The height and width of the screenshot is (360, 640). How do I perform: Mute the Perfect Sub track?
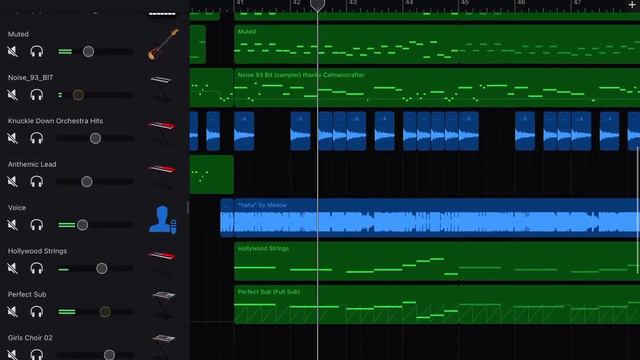[13, 311]
